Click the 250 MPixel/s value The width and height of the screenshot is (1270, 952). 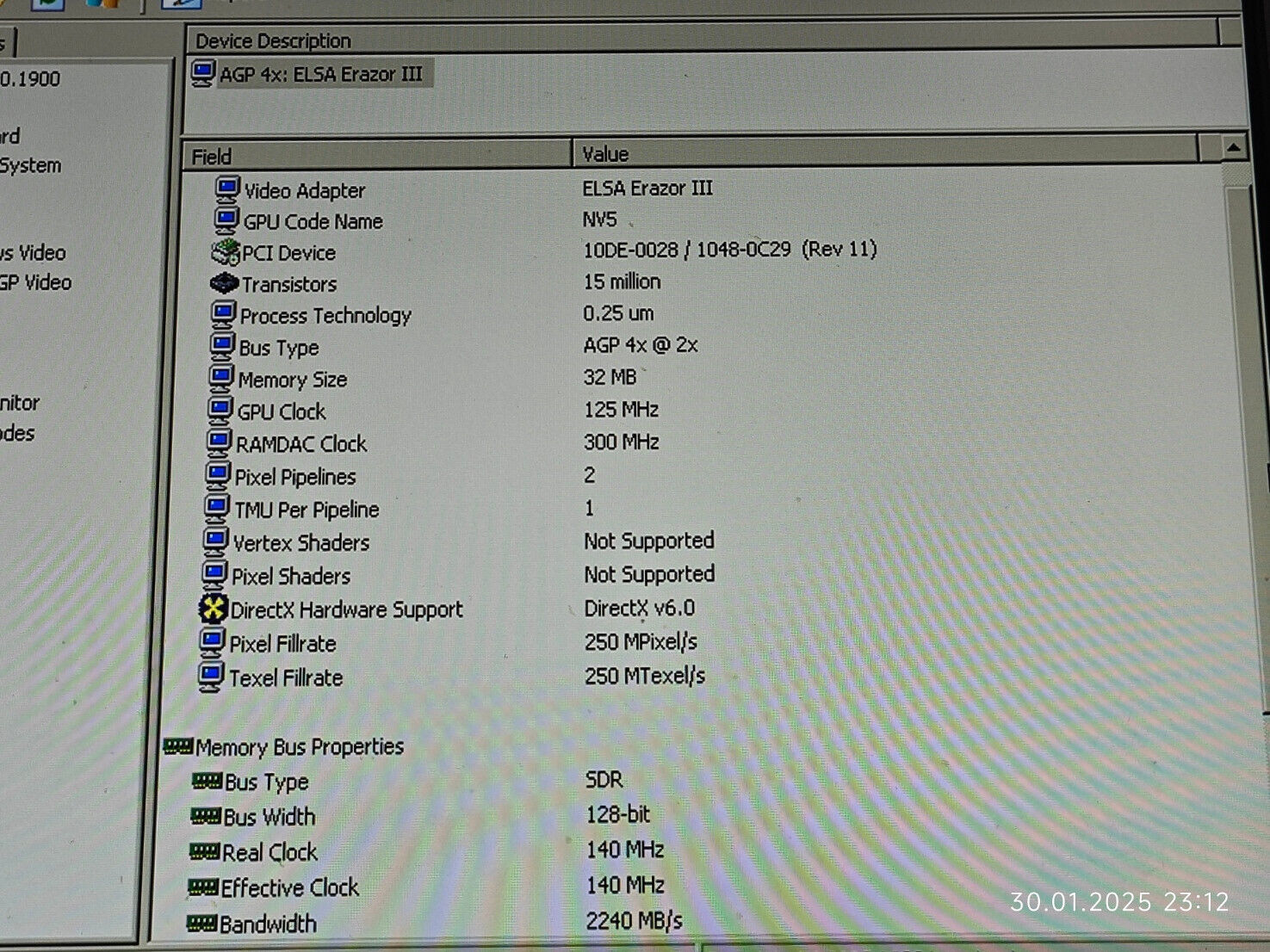pos(641,642)
